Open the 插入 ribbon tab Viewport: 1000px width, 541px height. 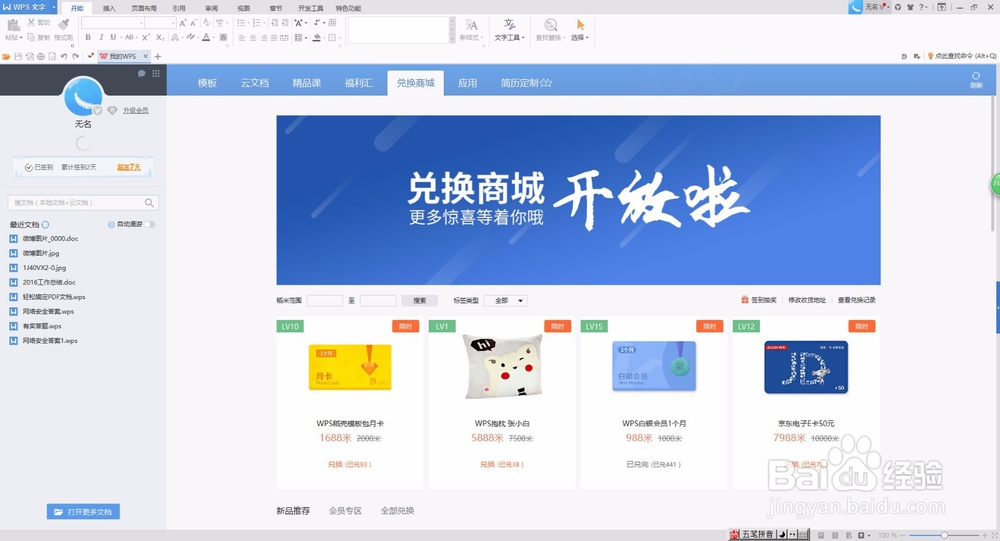[x=109, y=8]
